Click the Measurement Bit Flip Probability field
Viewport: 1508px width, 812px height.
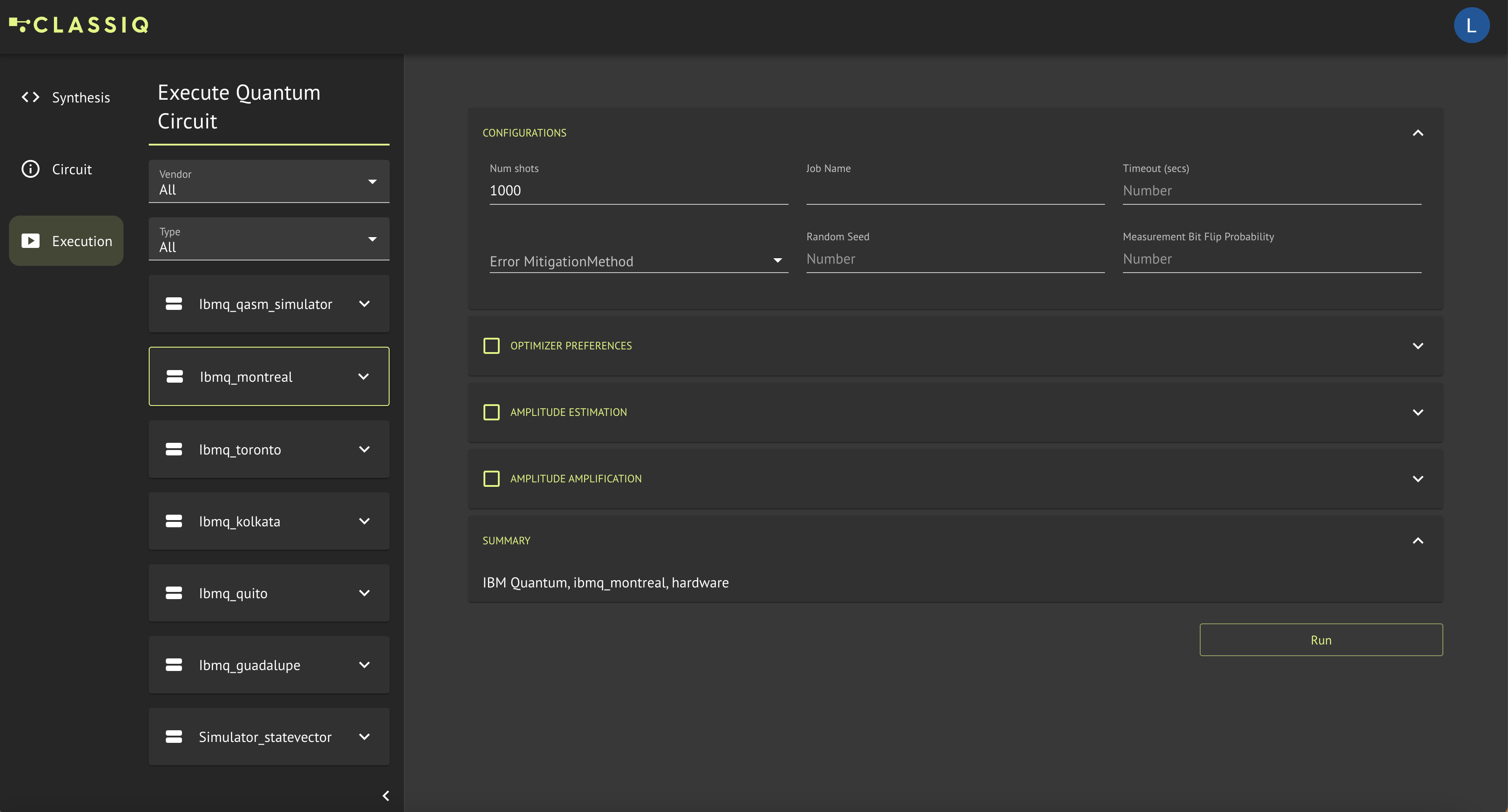pos(1272,259)
